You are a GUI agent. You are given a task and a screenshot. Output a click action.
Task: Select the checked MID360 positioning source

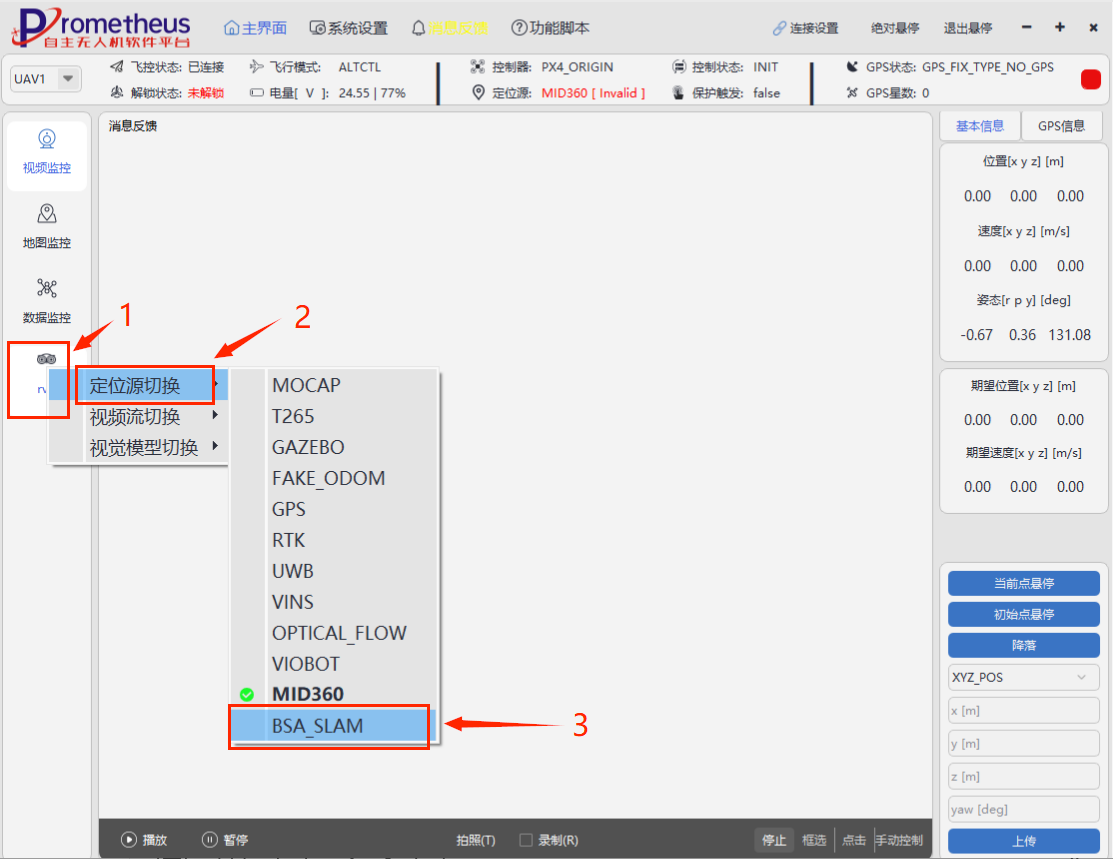(307, 694)
